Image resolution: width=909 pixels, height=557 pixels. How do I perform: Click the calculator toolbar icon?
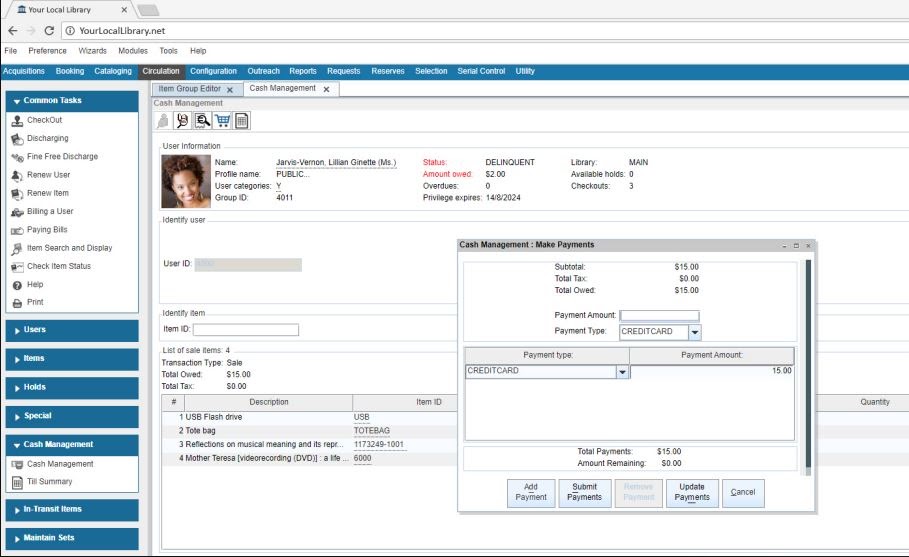(x=241, y=121)
